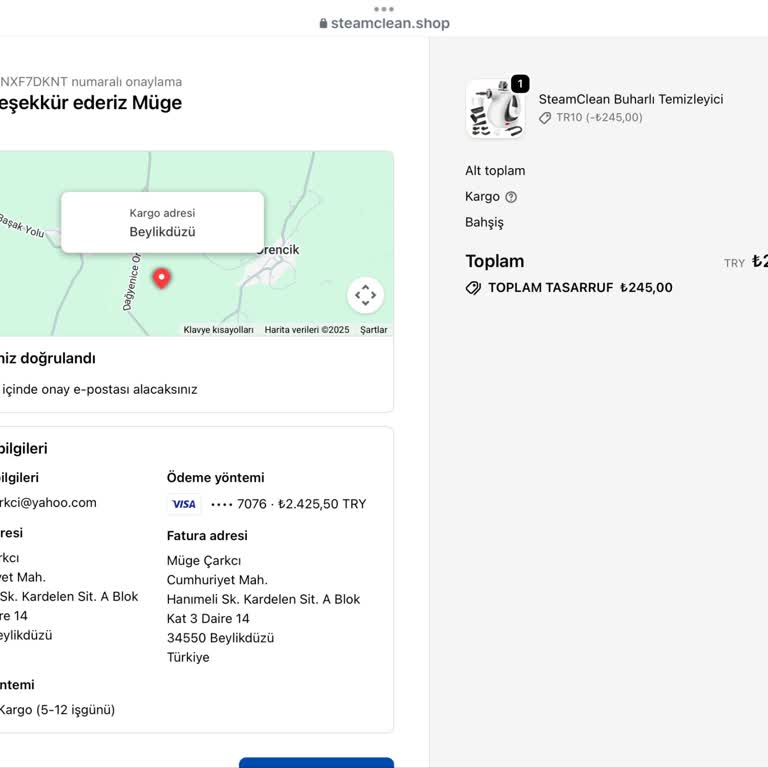Click the TOPLAM TASARRUF tag icon
Viewport: 768px width, 768px height.
click(x=473, y=288)
